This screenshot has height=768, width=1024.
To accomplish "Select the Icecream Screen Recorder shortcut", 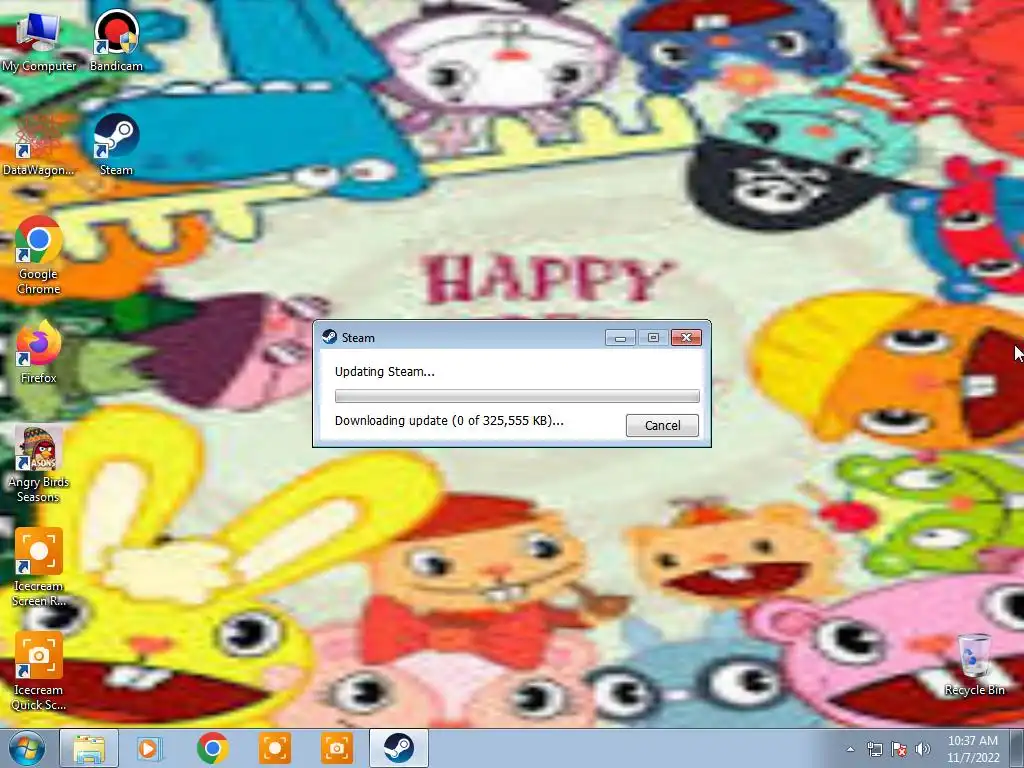I will coord(39,567).
